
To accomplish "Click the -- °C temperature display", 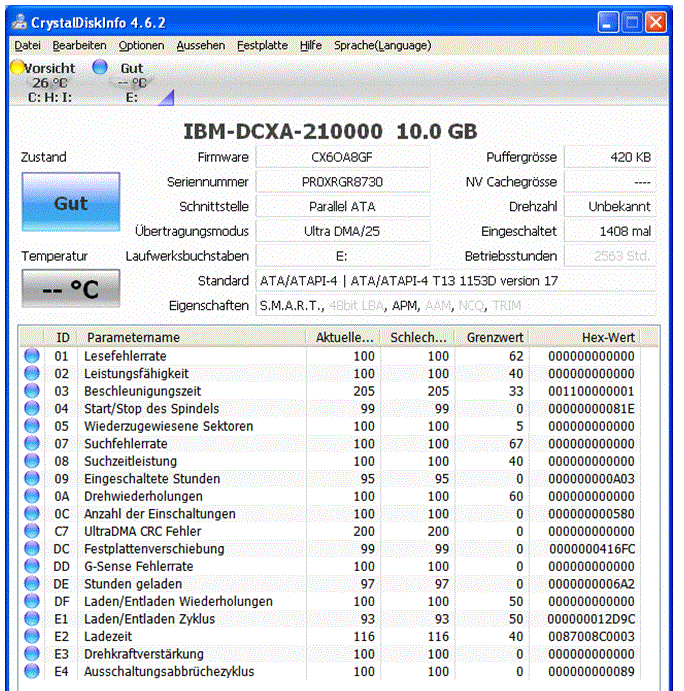I will (71, 289).
